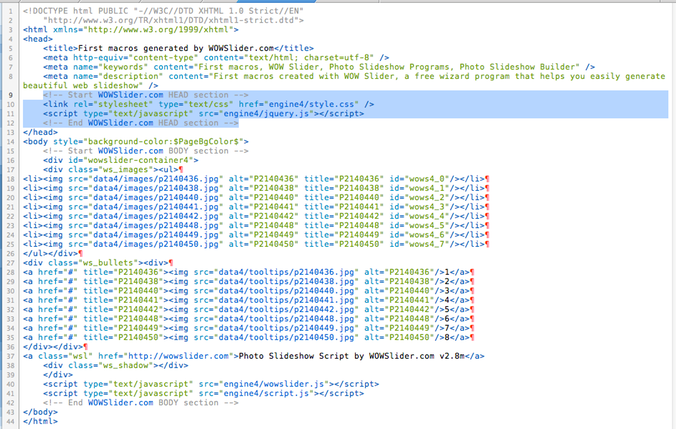Click the body style $PageBgColor$ line
This screenshot has height=429, width=676.
point(136,142)
